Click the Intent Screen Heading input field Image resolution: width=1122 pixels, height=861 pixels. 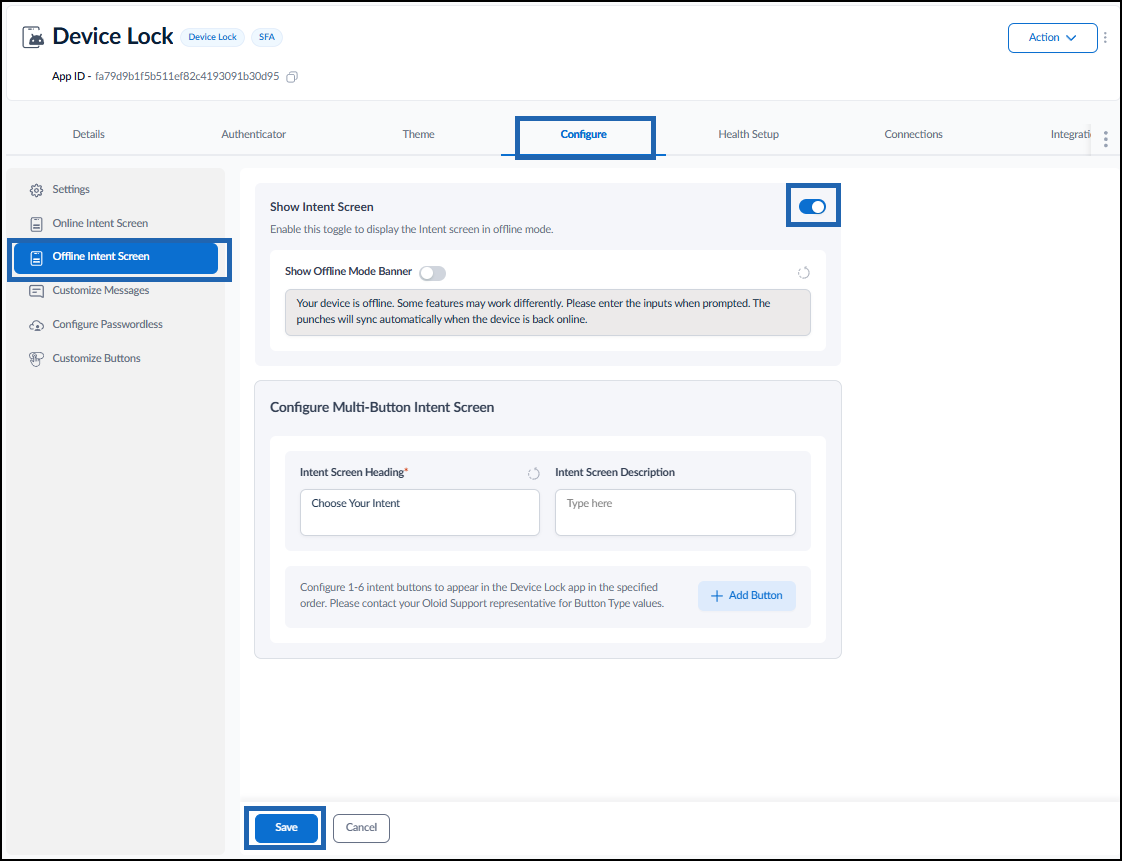coord(419,512)
